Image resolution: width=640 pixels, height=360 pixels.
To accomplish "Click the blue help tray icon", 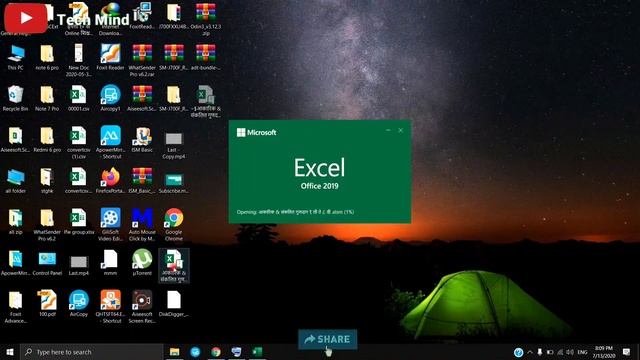I will [518, 352].
